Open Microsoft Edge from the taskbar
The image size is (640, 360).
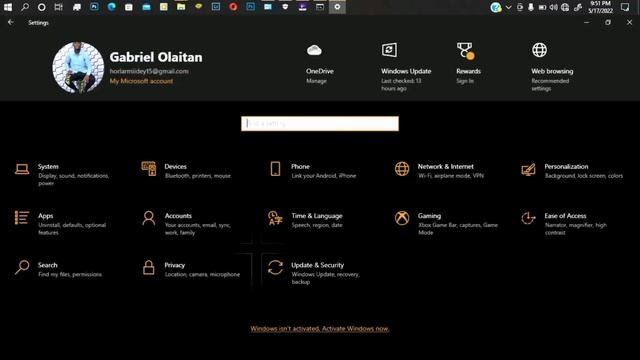[x=111, y=7]
